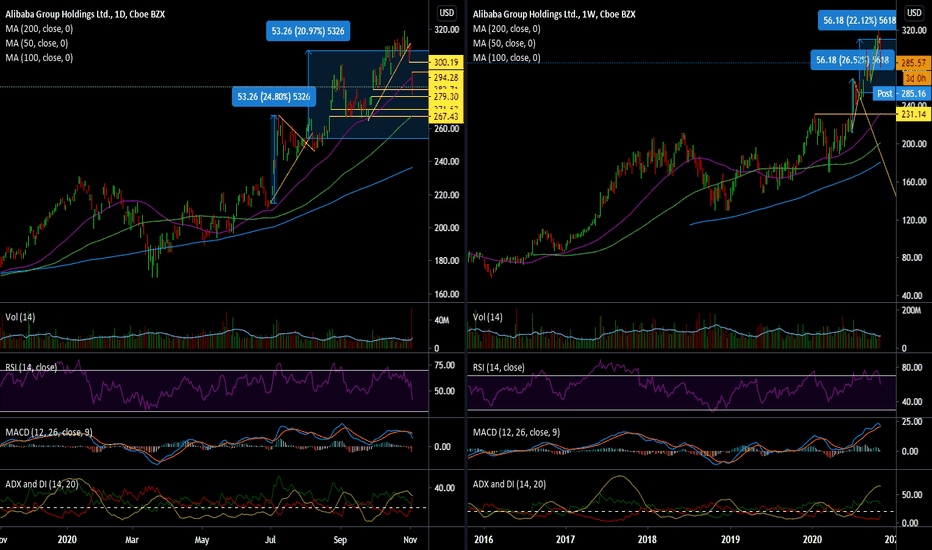Select MA (50, close, 0) on daily chart

(x=37, y=43)
